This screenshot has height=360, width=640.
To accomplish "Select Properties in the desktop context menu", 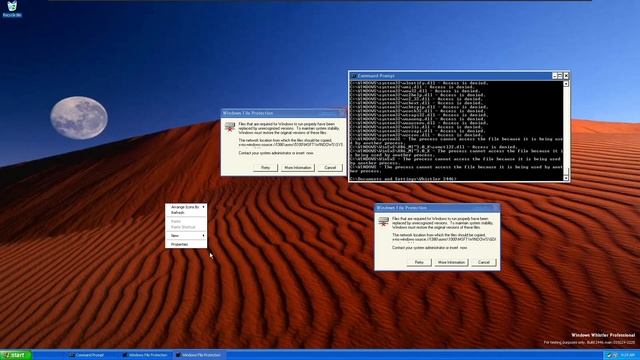I will pos(186,244).
